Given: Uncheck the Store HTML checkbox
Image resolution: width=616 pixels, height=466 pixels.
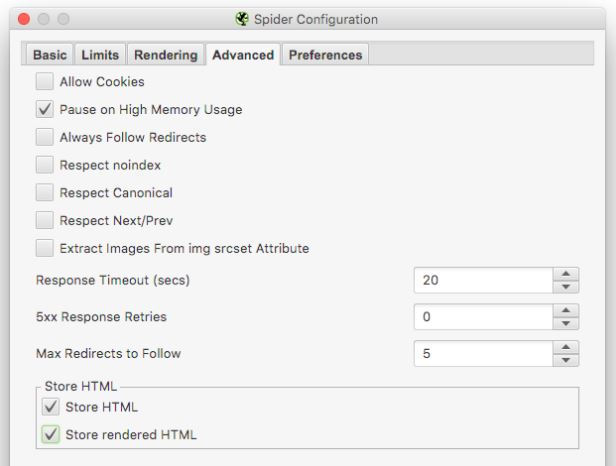Looking at the screenshot, I should point(51,407).
